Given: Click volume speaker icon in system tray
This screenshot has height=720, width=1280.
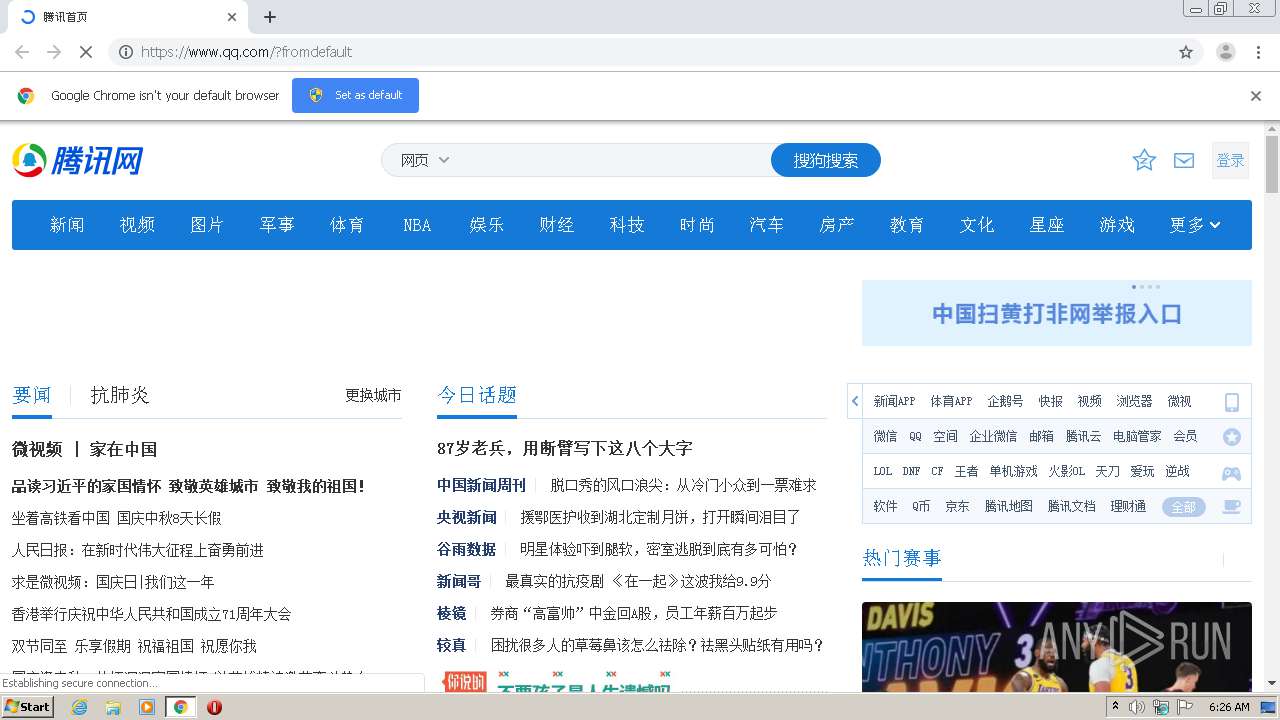Looking at the screenshot, I should (1137, 707).
